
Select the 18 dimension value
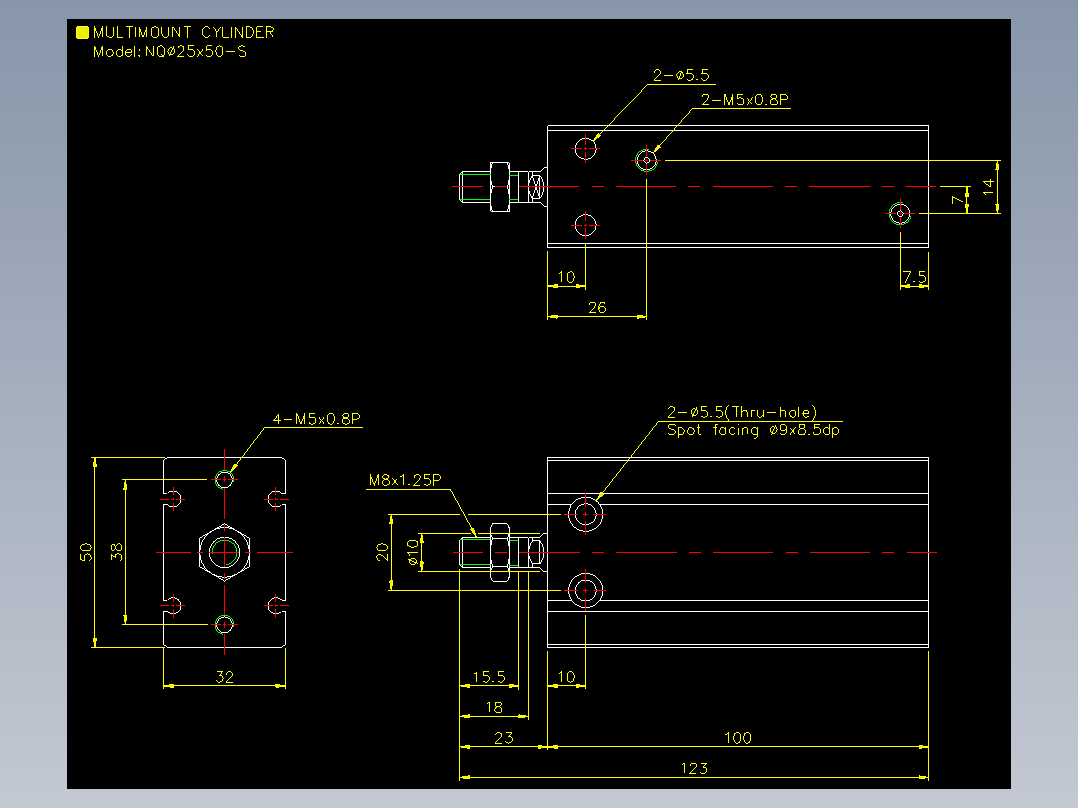point(494,707)
